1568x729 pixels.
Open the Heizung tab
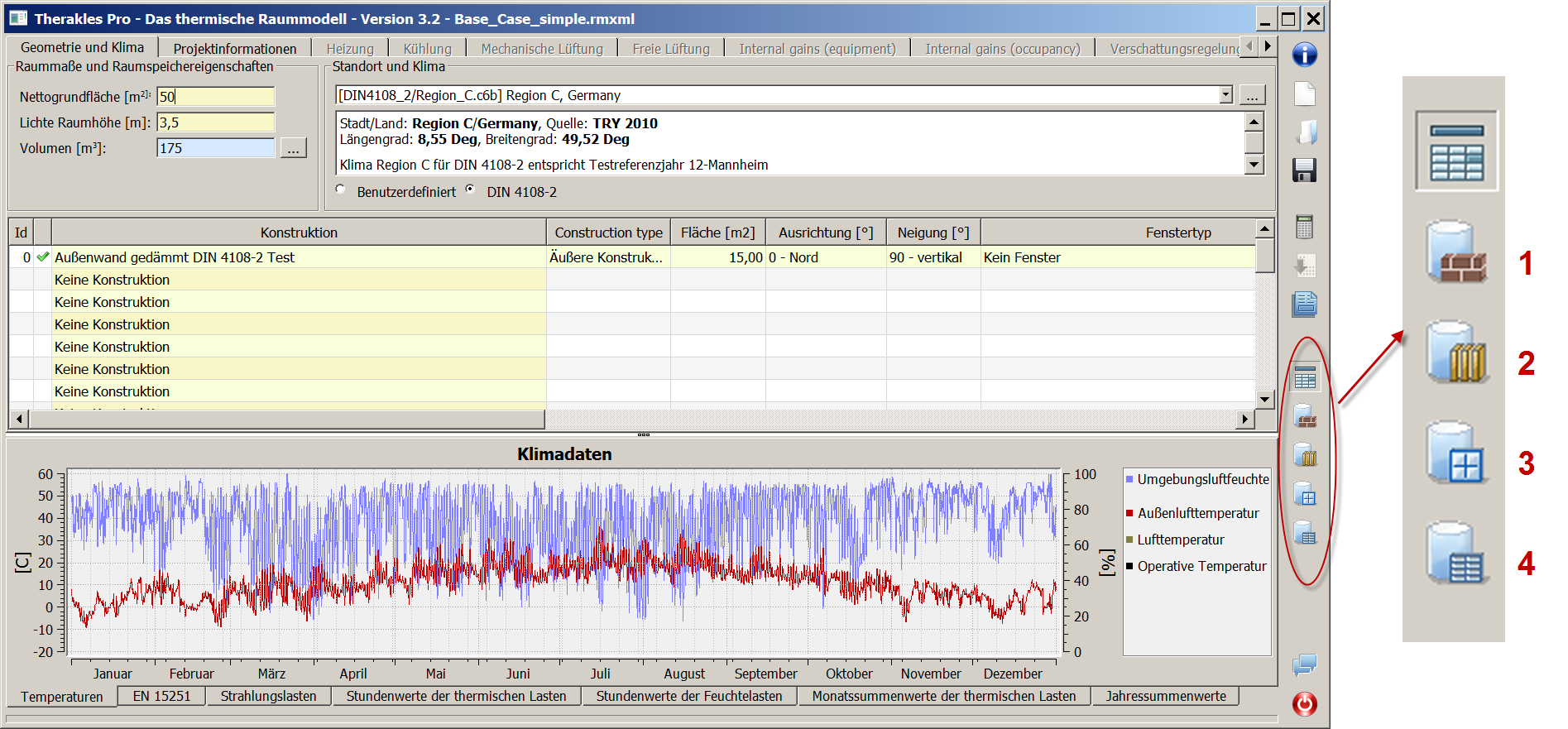pyautogui.click(x=350, y=49)
